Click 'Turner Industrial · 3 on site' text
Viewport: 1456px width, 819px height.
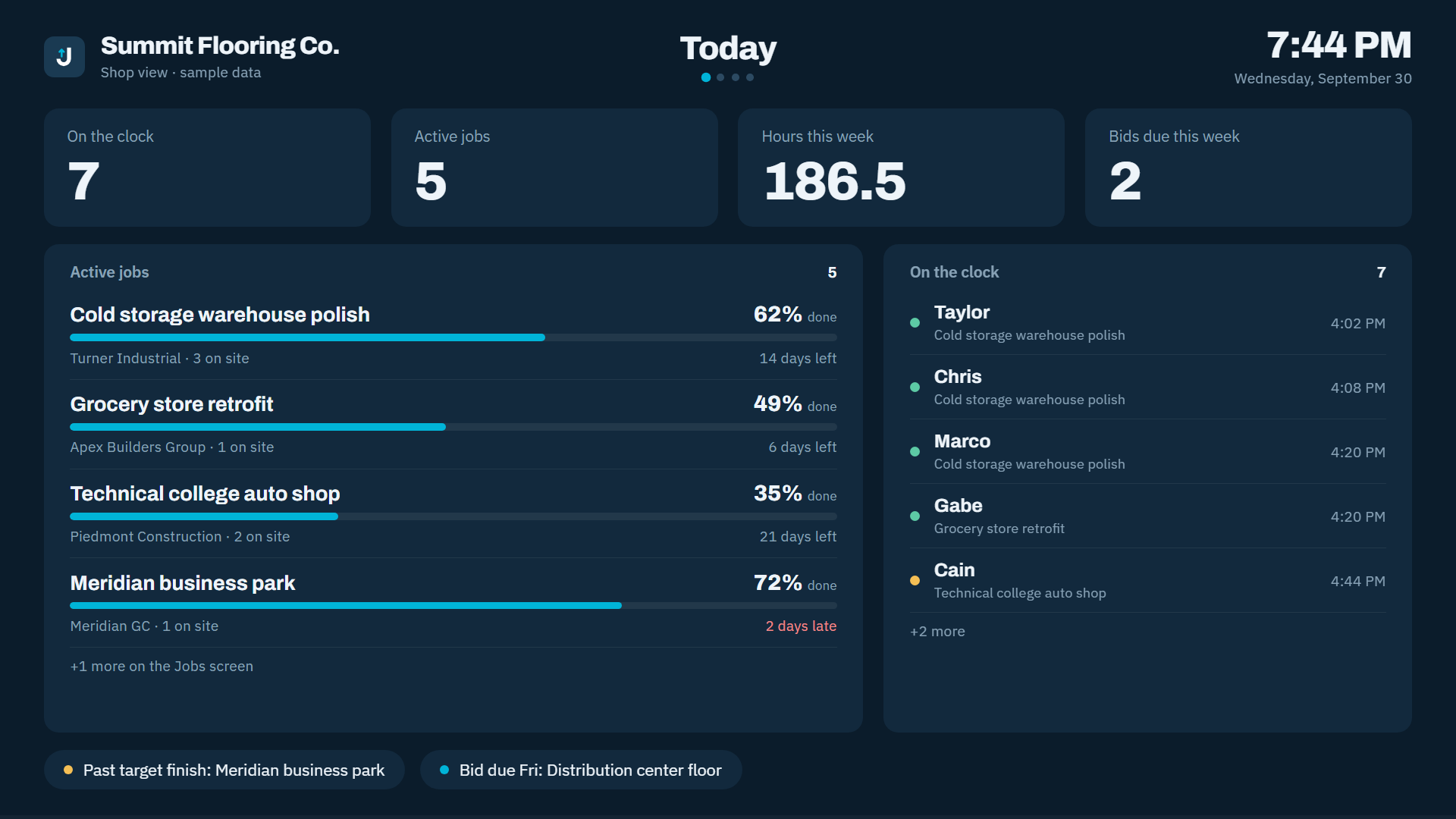pos(159,359)
